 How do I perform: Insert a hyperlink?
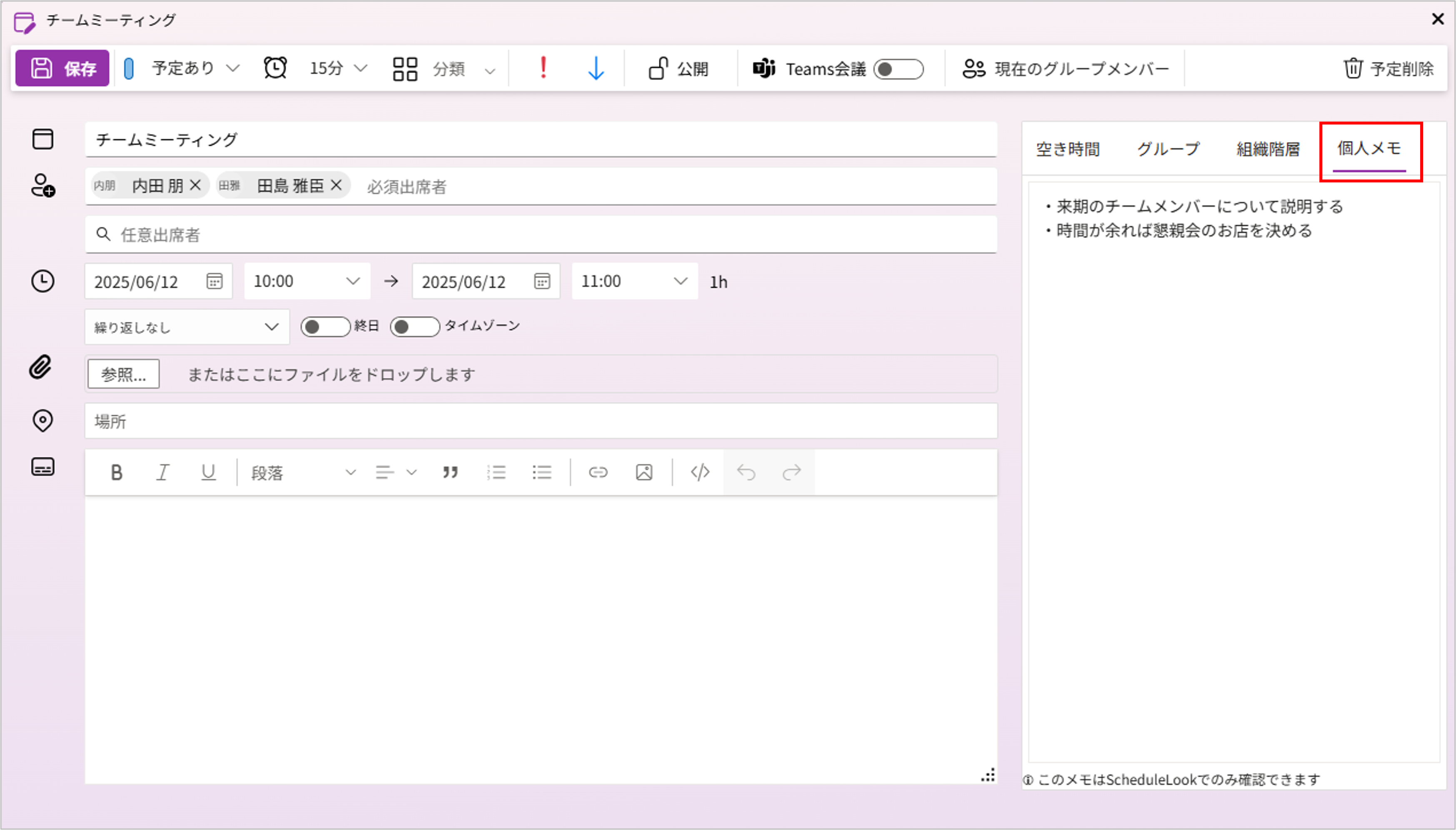pyautogui.click(x=598, y=473)
